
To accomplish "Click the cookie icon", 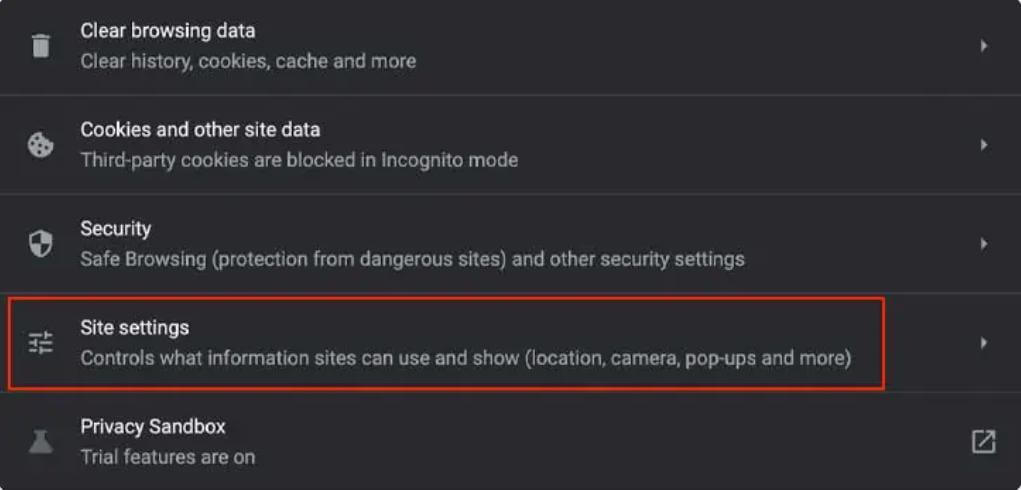I will coord(41,145).
